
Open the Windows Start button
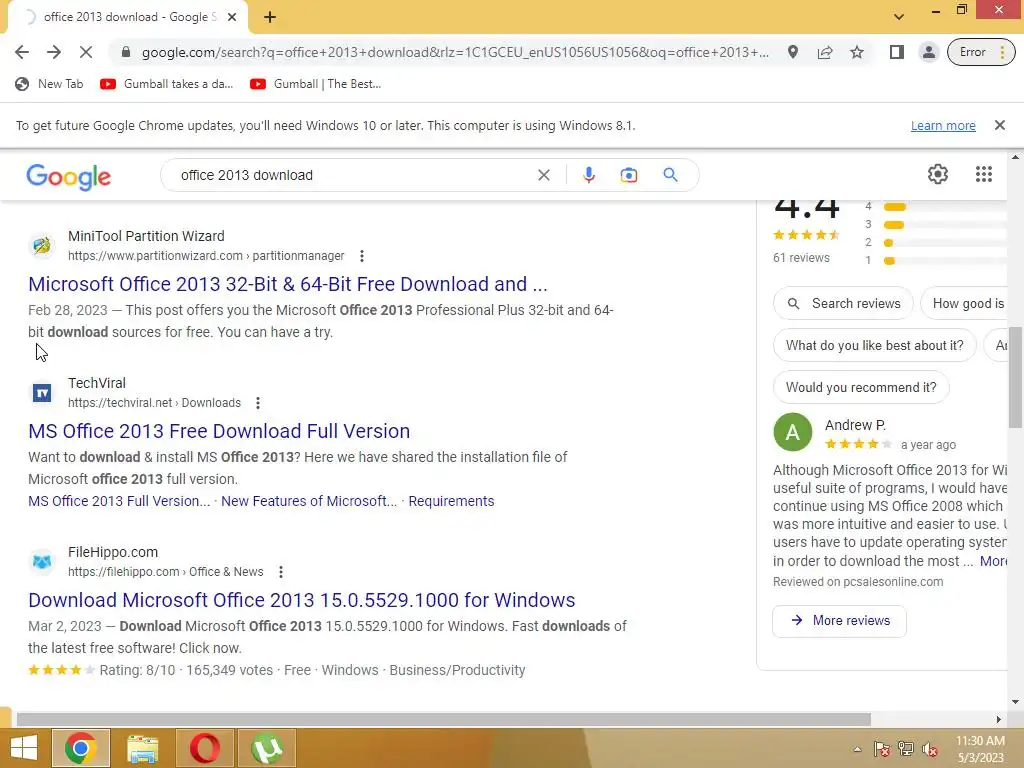tap(24, 748)
